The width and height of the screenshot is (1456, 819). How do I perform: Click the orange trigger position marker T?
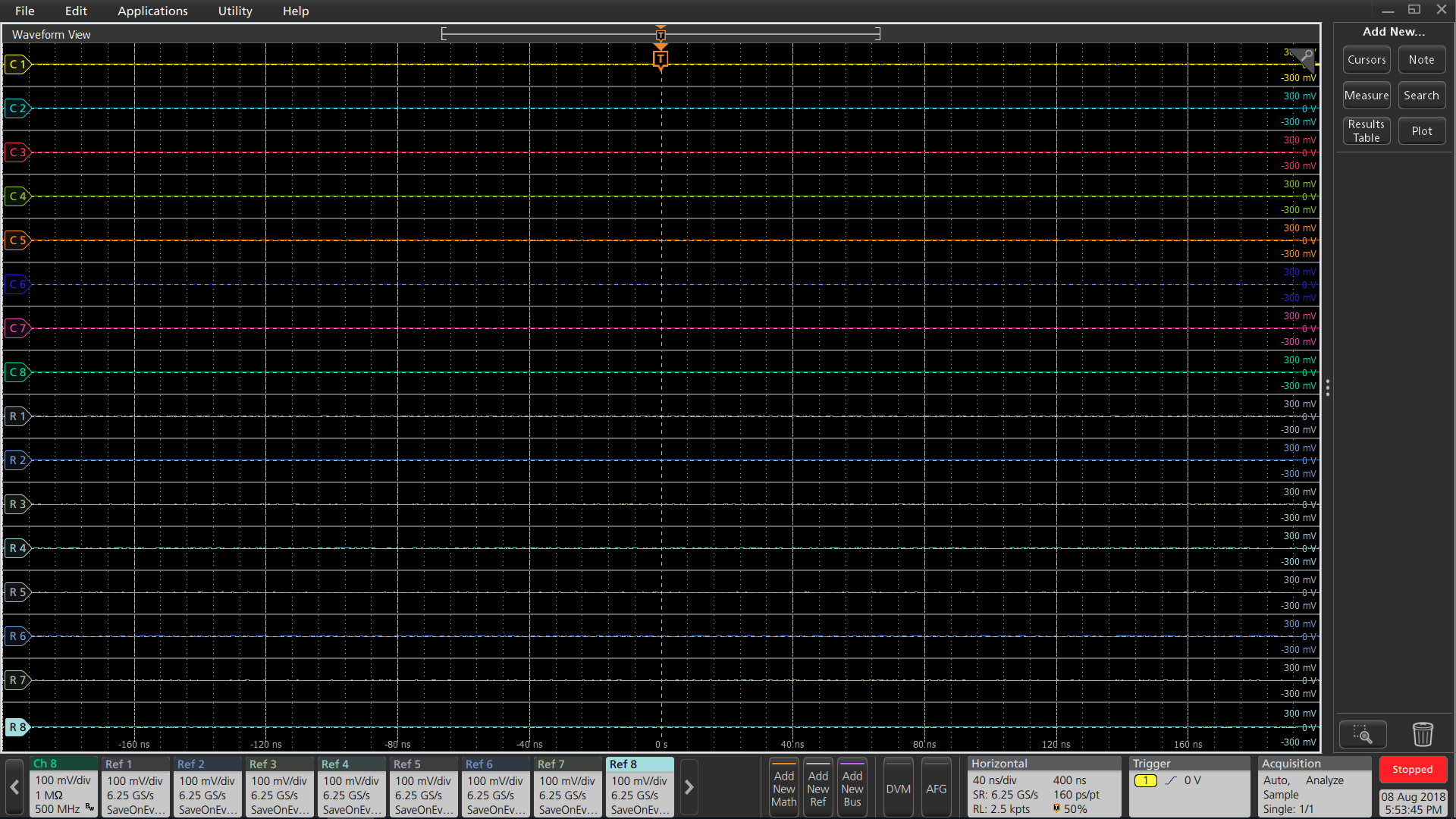coord(661,59)
